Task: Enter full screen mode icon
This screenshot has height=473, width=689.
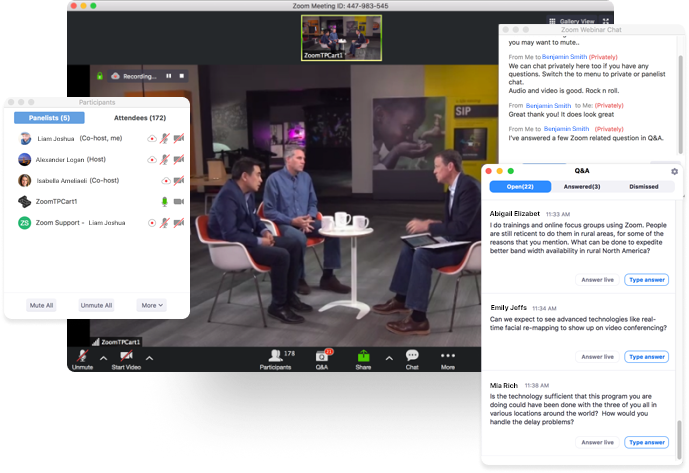Action: click(x=606, y=21)
